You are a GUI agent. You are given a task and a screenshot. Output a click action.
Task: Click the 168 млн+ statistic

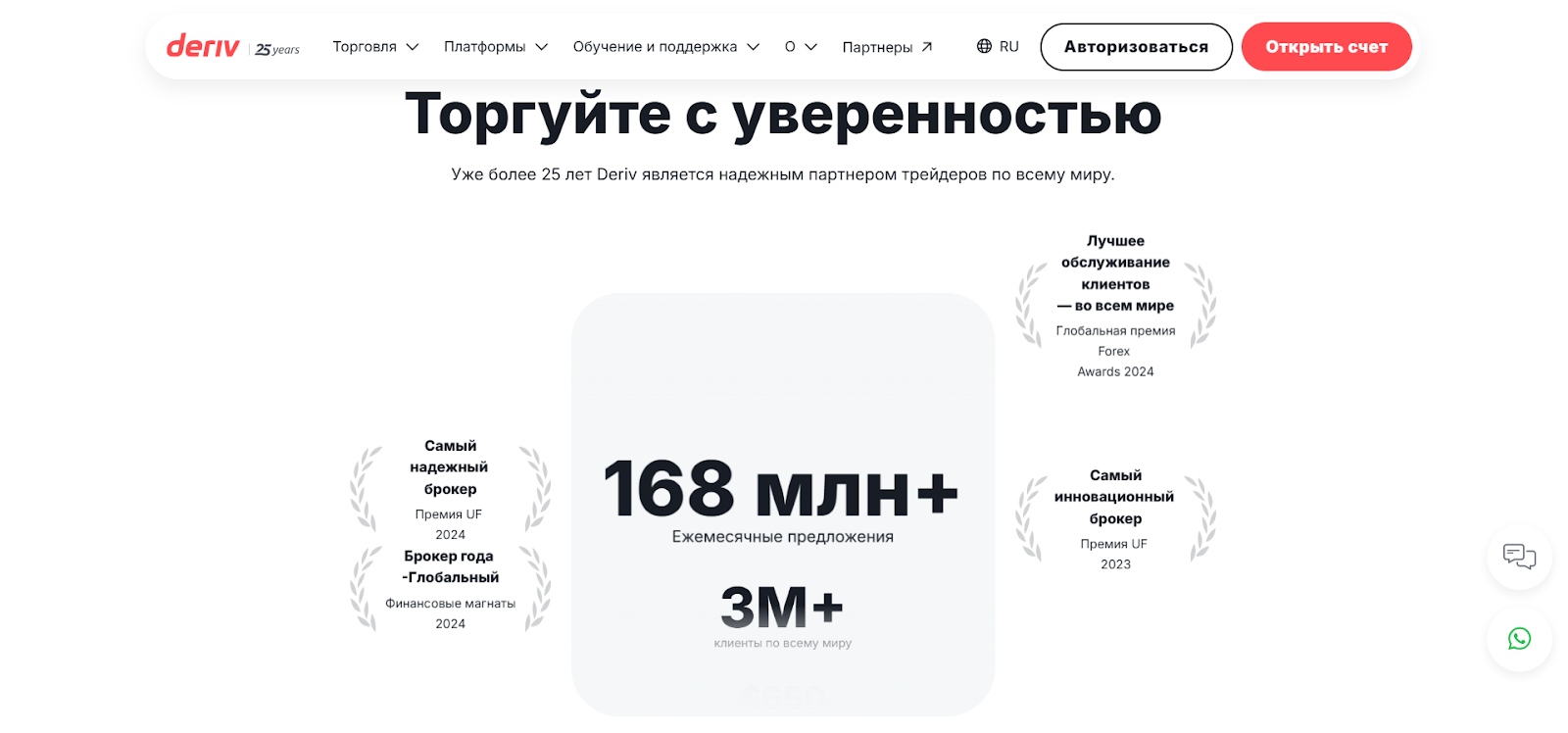coord(781,489)
